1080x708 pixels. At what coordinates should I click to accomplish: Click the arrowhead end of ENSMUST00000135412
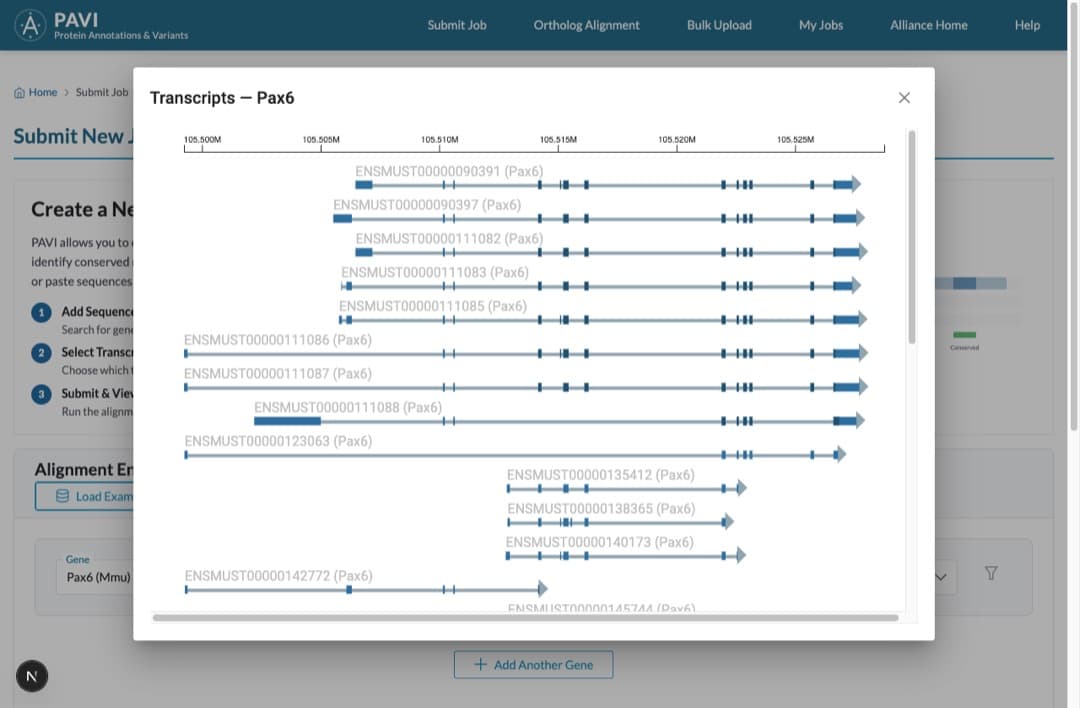point(742,488)
